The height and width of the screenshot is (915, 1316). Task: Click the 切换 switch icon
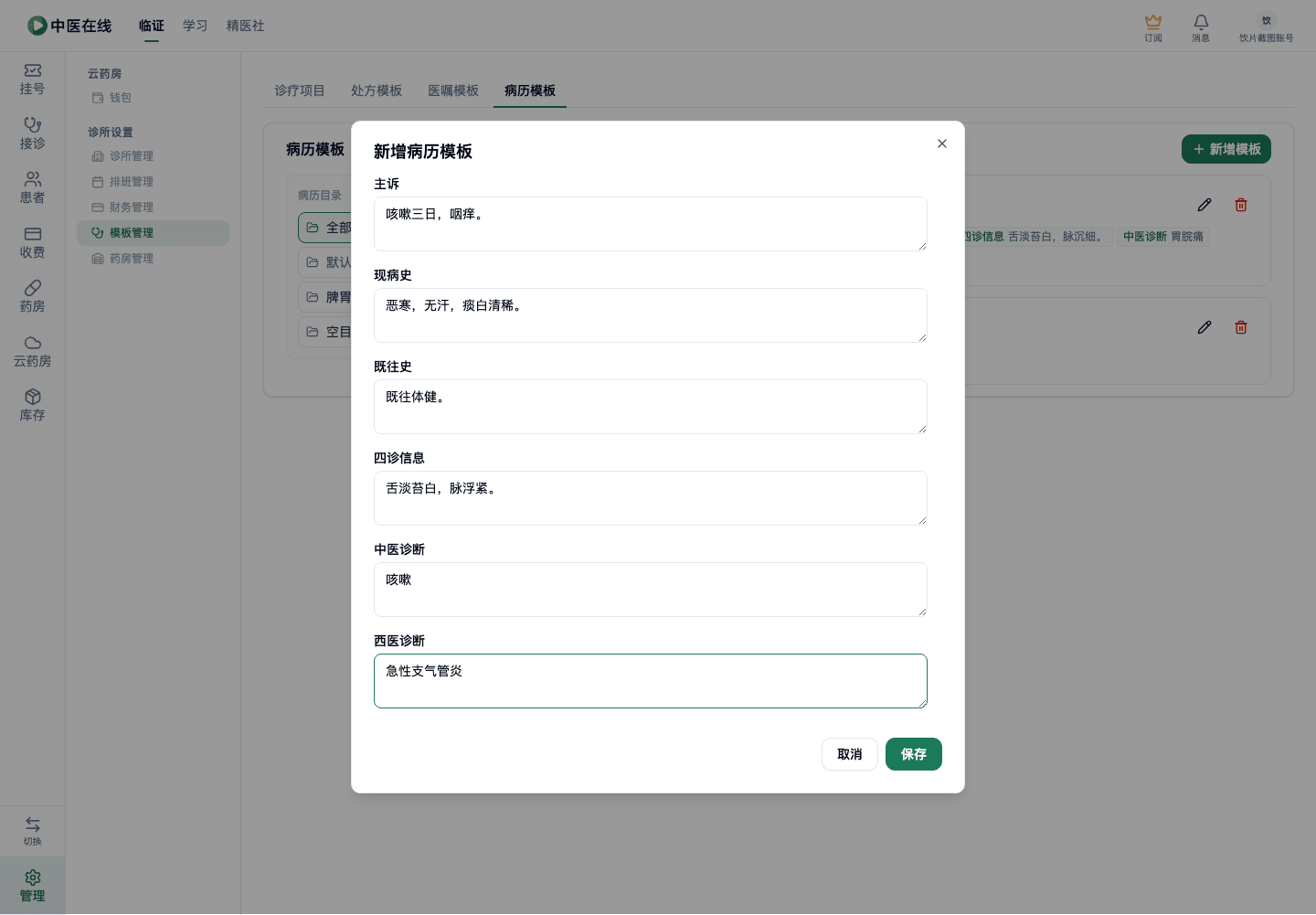[33, 824]
